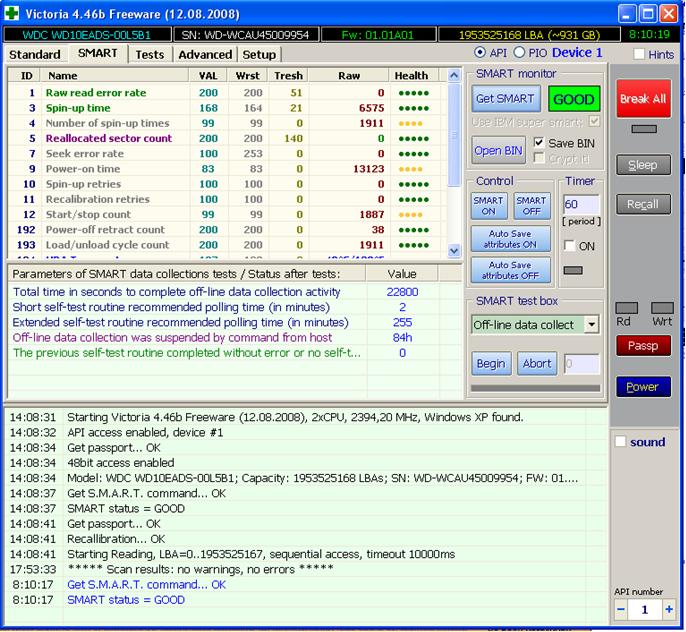Click Spin-up time health dots
This screenshot has width=686, height=632.
413,108
